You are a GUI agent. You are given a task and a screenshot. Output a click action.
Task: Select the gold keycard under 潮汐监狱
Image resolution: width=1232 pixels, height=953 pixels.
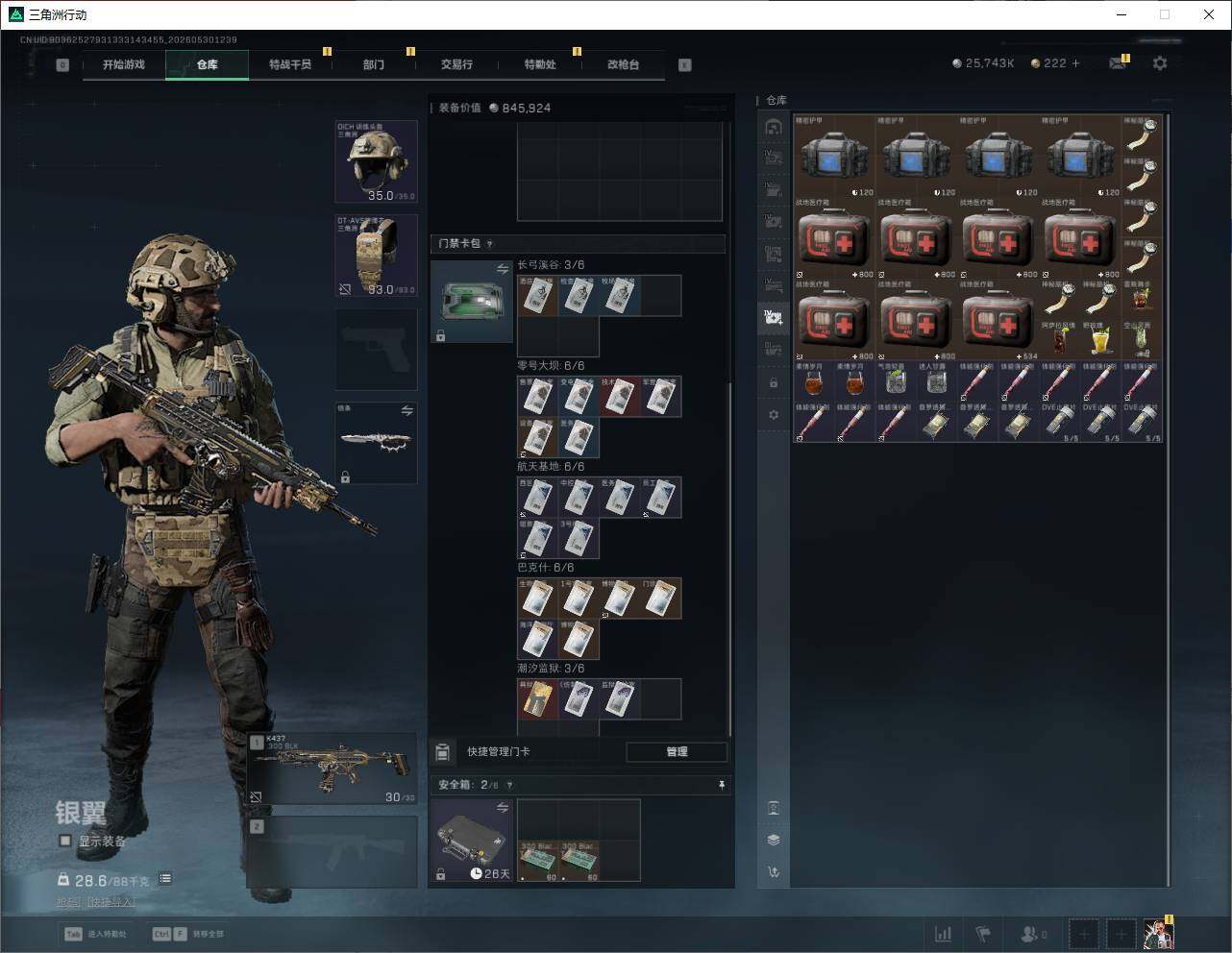[x=537, y=698]
